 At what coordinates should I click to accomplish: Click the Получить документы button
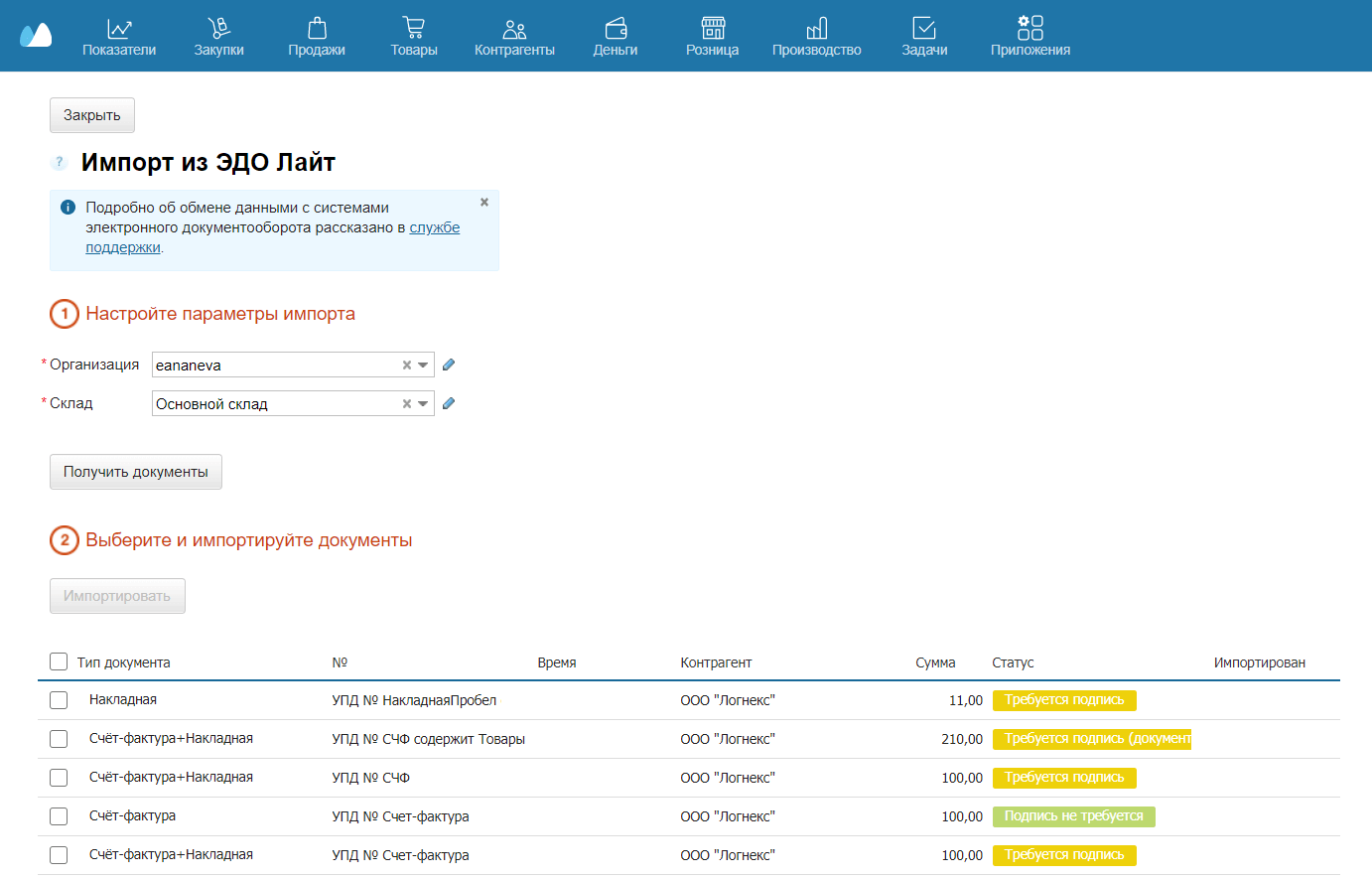pos(136,472)
